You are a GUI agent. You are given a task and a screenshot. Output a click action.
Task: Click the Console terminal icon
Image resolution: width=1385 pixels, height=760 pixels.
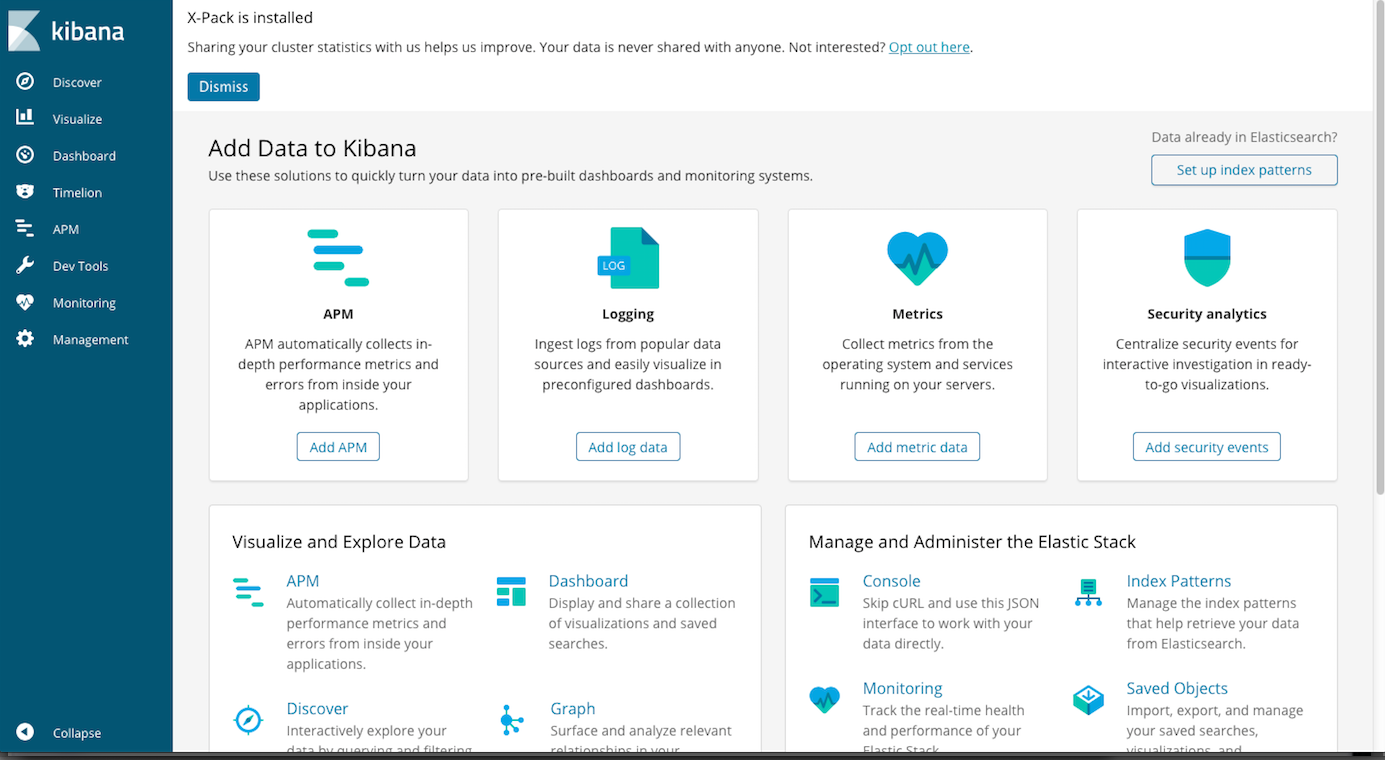[825, 592]
